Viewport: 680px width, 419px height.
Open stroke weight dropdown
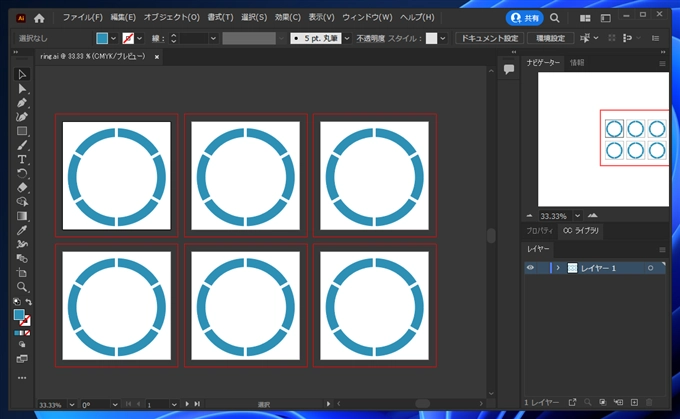click(x=213, y=39)
